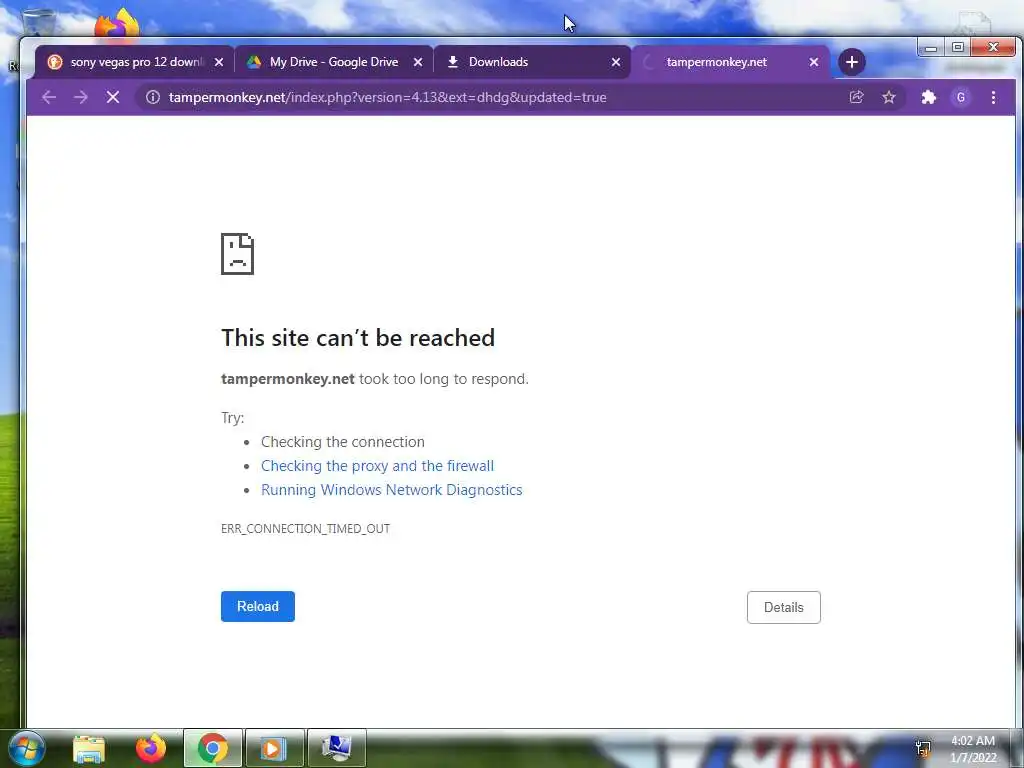The image size is (1024, 768).
Task: Click the Details button
Action: [x=784, y=607]
